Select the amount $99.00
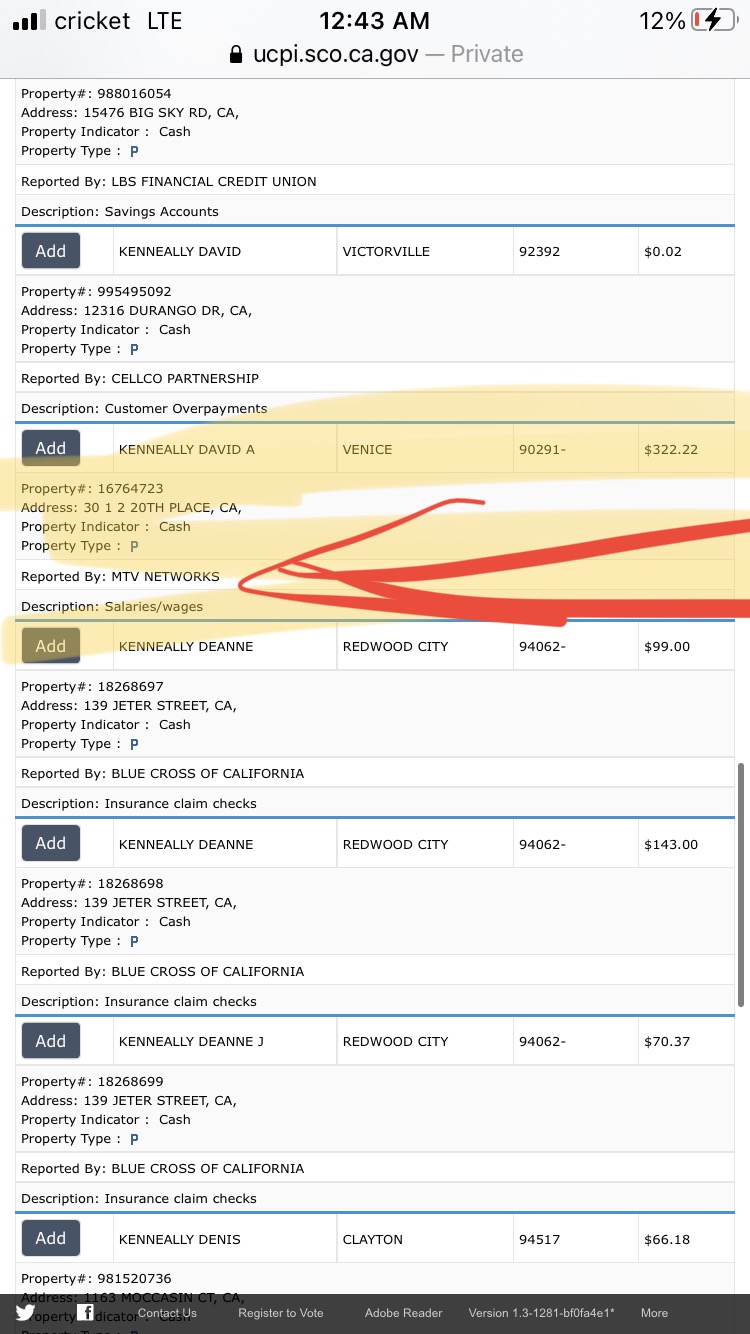750x1334 pixels. pyautogui.click(x=667, y=647)
